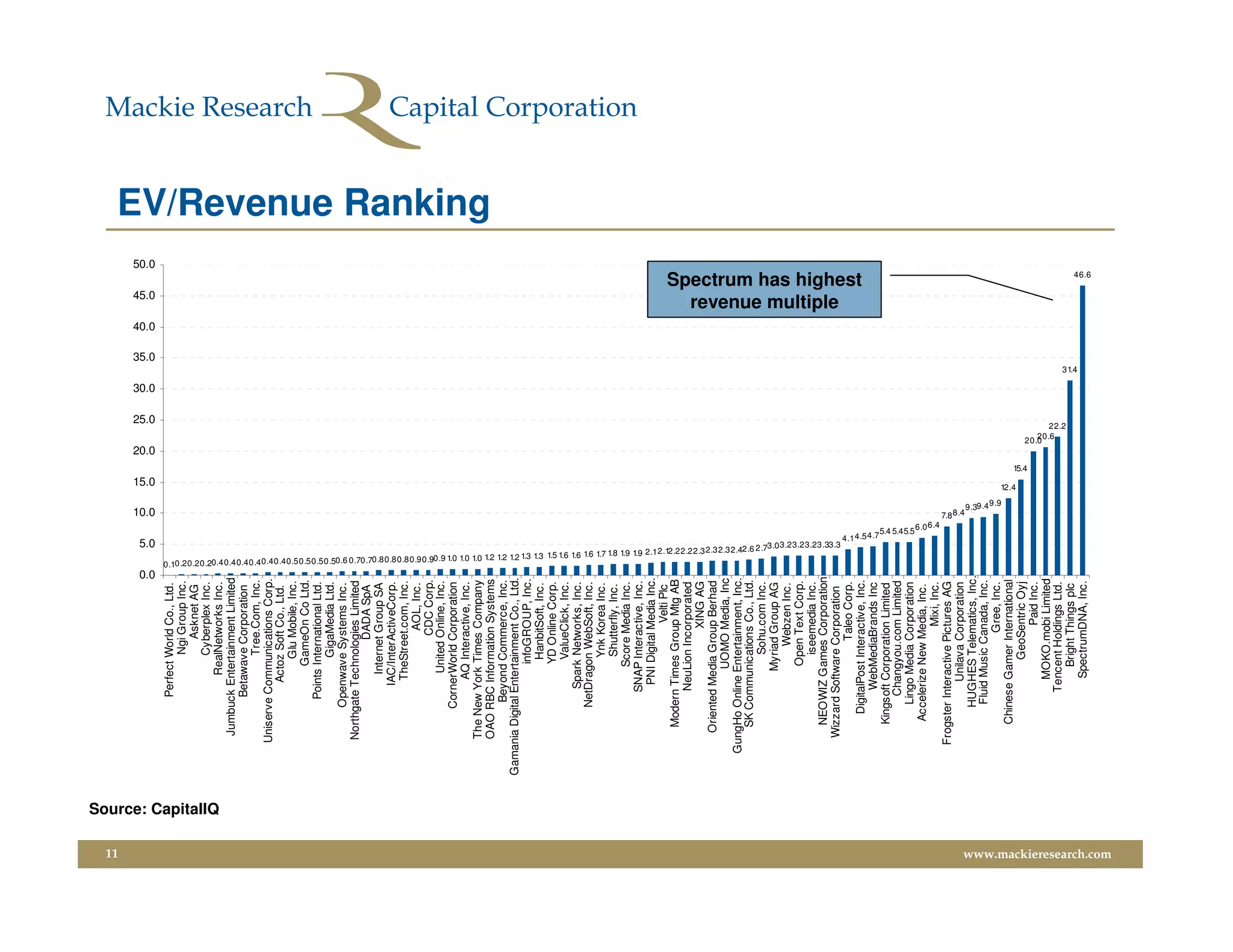
Task: Click the Perfect World Co., Ltd. axis label
Action: click(169, 640)
